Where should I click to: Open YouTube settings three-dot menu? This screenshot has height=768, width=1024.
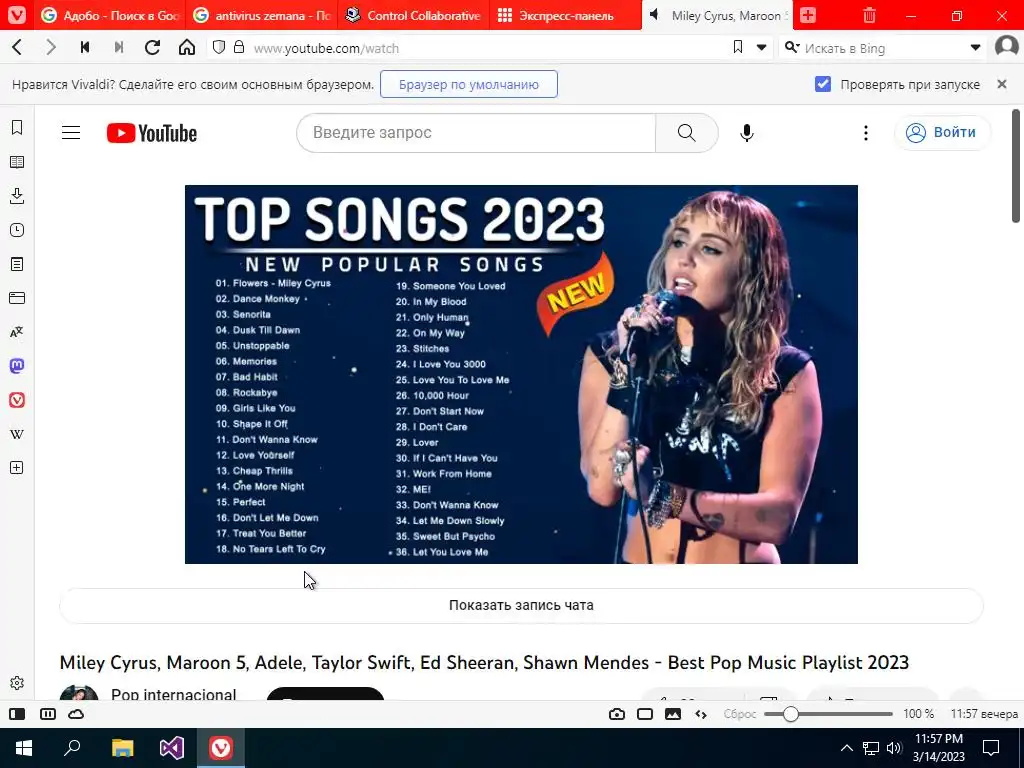[866, 133]
